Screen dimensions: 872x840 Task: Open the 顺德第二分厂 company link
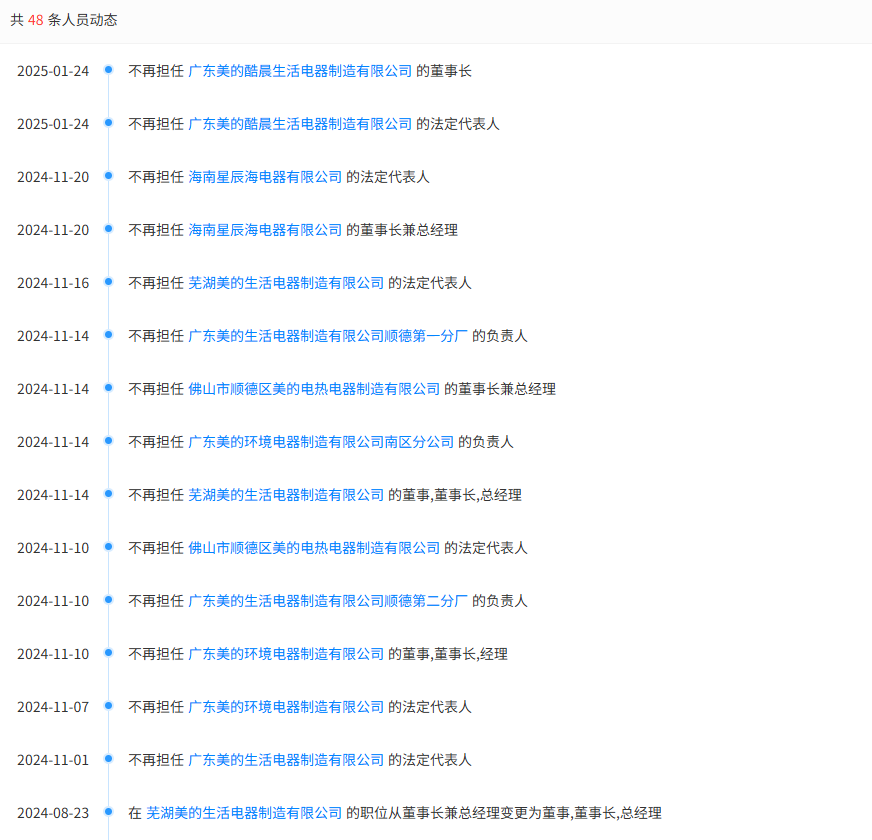pos(328,601)
